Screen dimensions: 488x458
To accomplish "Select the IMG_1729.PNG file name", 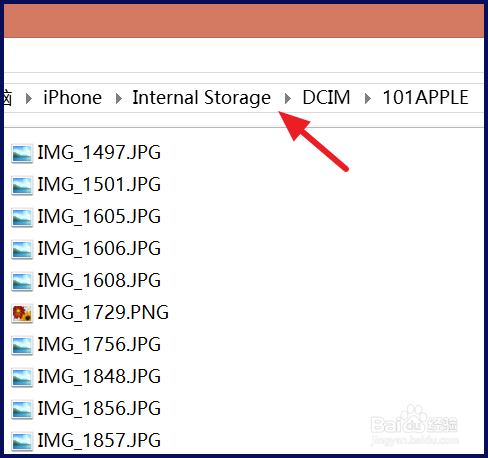I will coord(103,313).
